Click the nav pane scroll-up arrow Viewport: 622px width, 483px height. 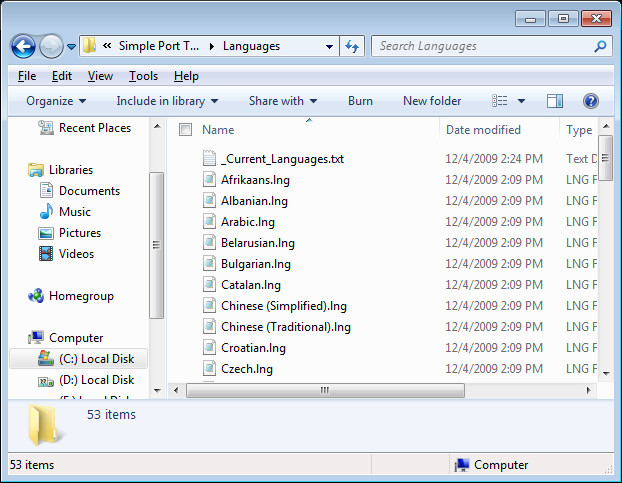point(157,126)
